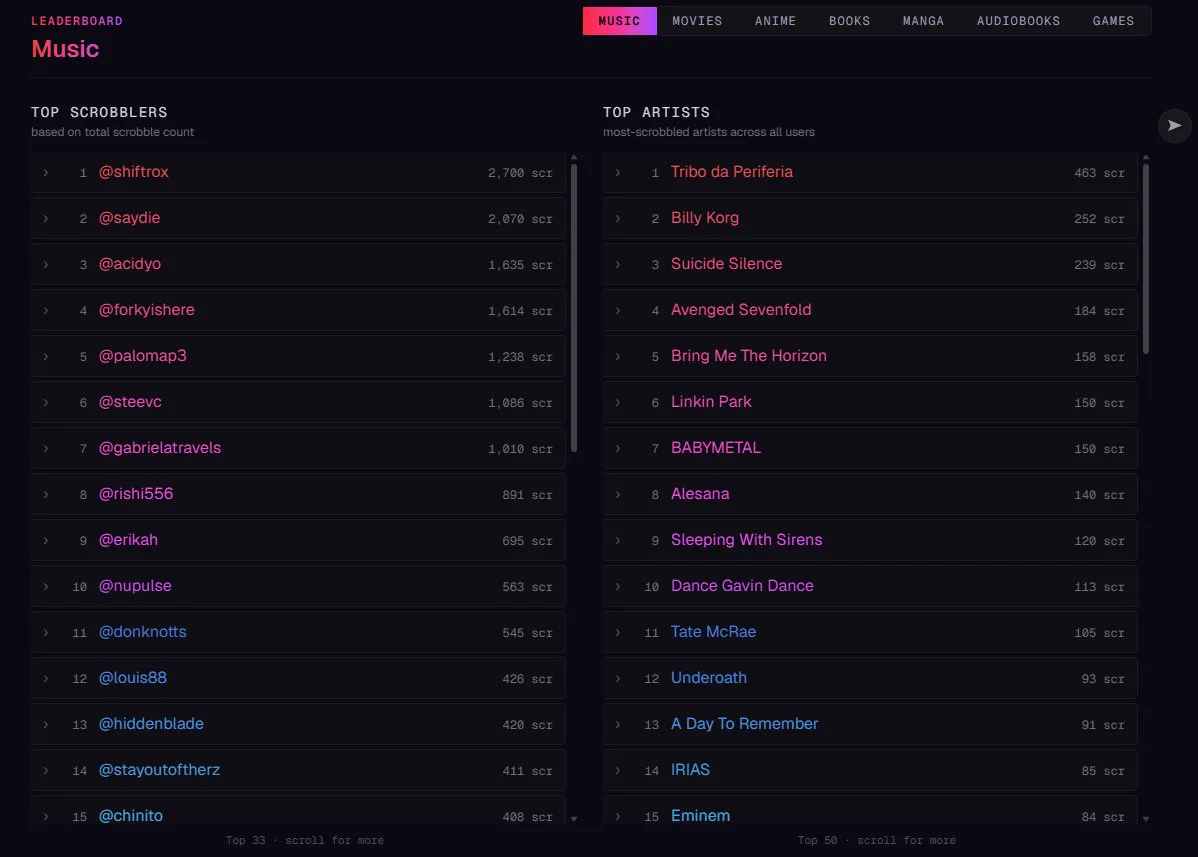The height and width of the screenshot is (857, 1198).
Task: Expand the @acidyo row chevron
Action: coord(46,264)
